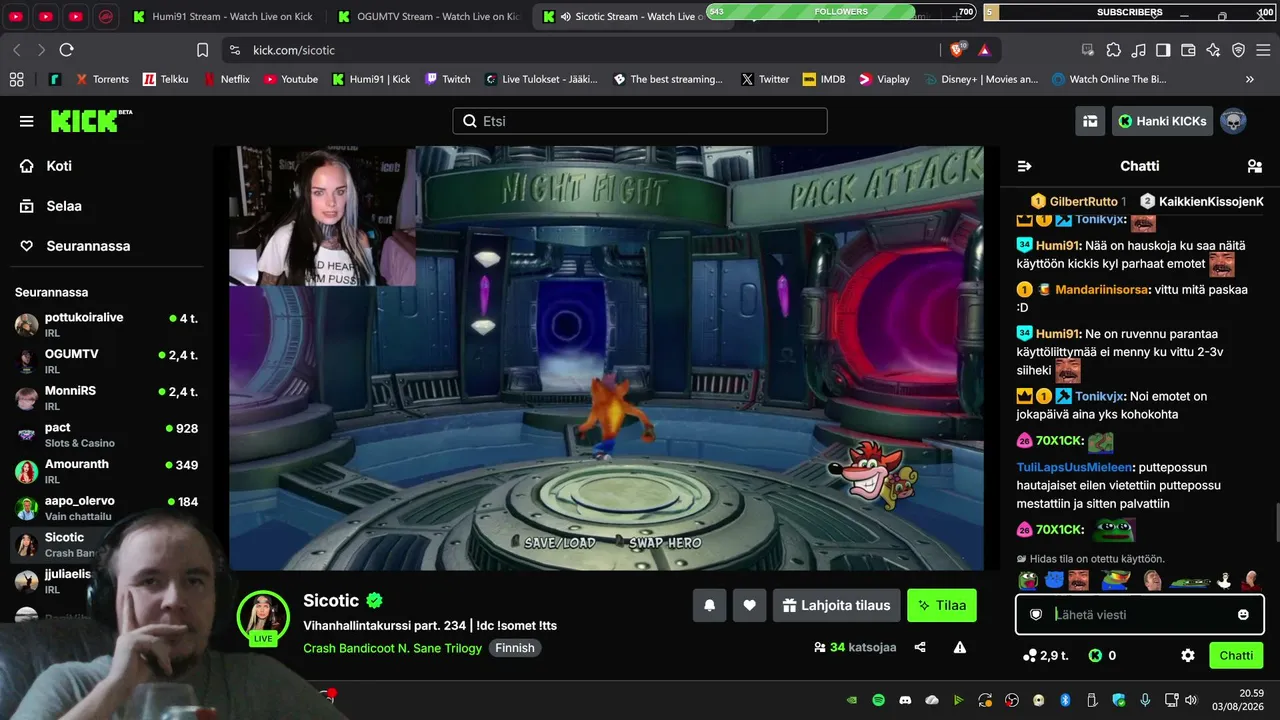Open the drops inventory icon in header
Viewport: 1280px width, 720px height.
(1090, 121)
